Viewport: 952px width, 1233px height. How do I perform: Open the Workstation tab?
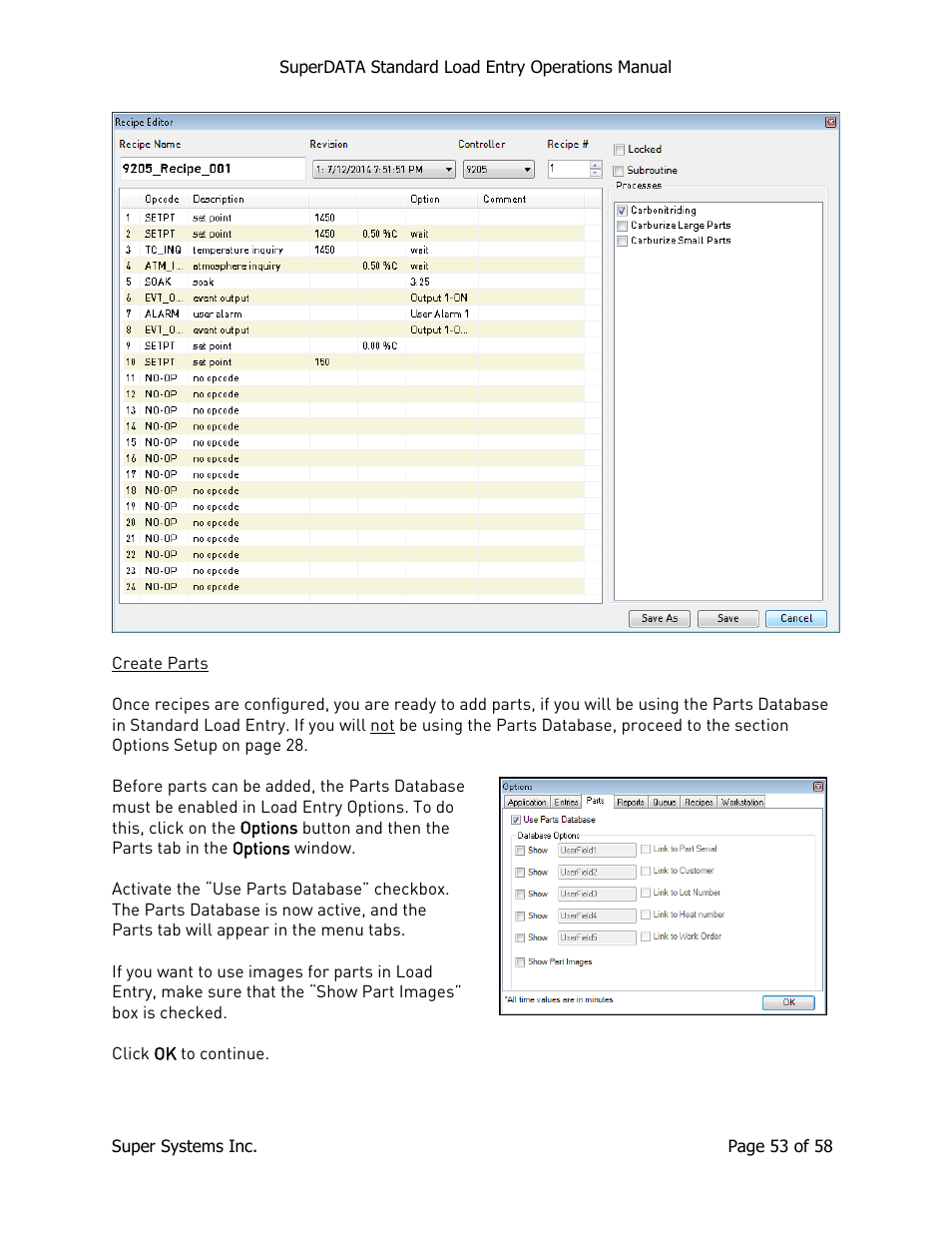click(x=742, y=803)
